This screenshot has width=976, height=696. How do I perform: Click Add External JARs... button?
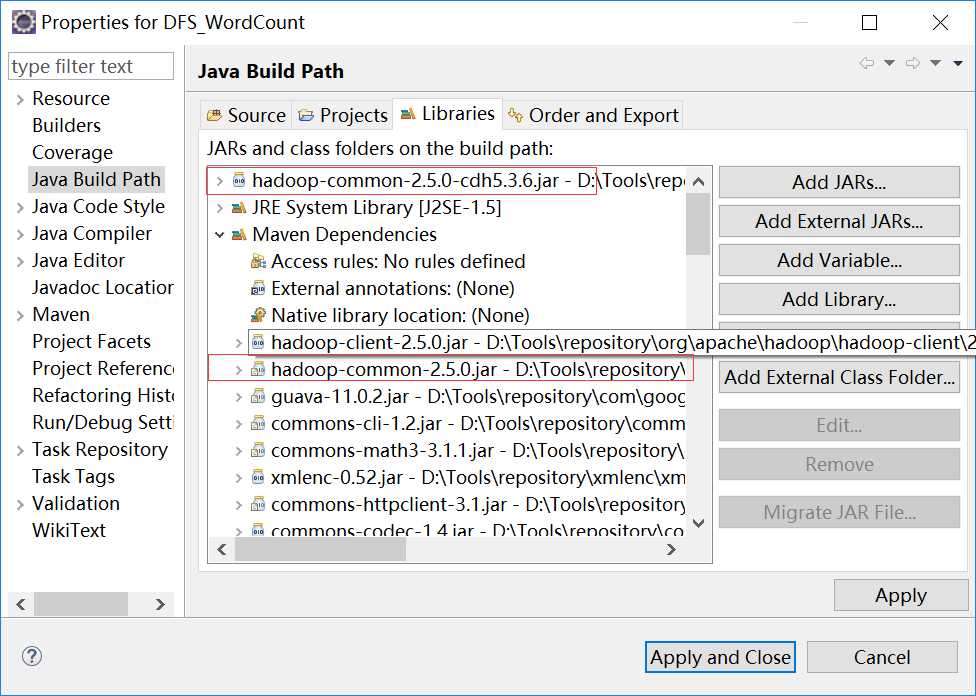pos(839,221)
